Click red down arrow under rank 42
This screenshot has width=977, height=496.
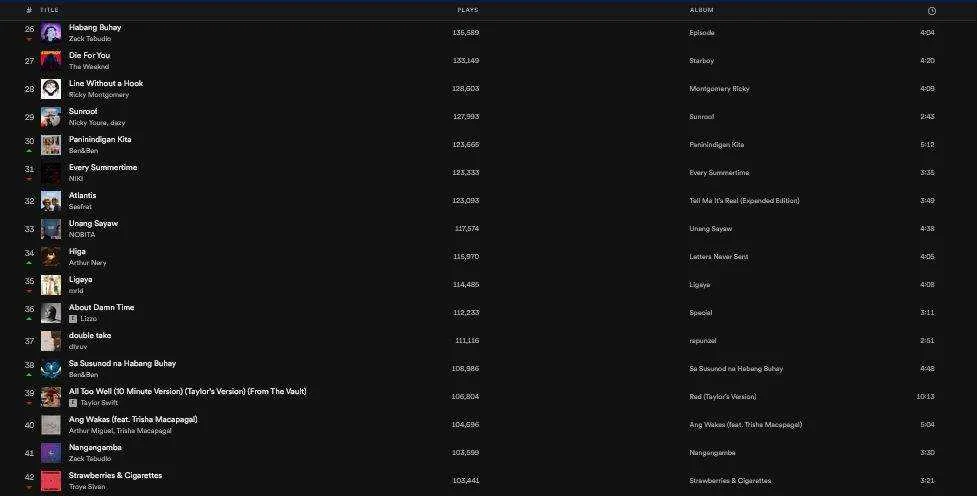click(x=29, y=487)
